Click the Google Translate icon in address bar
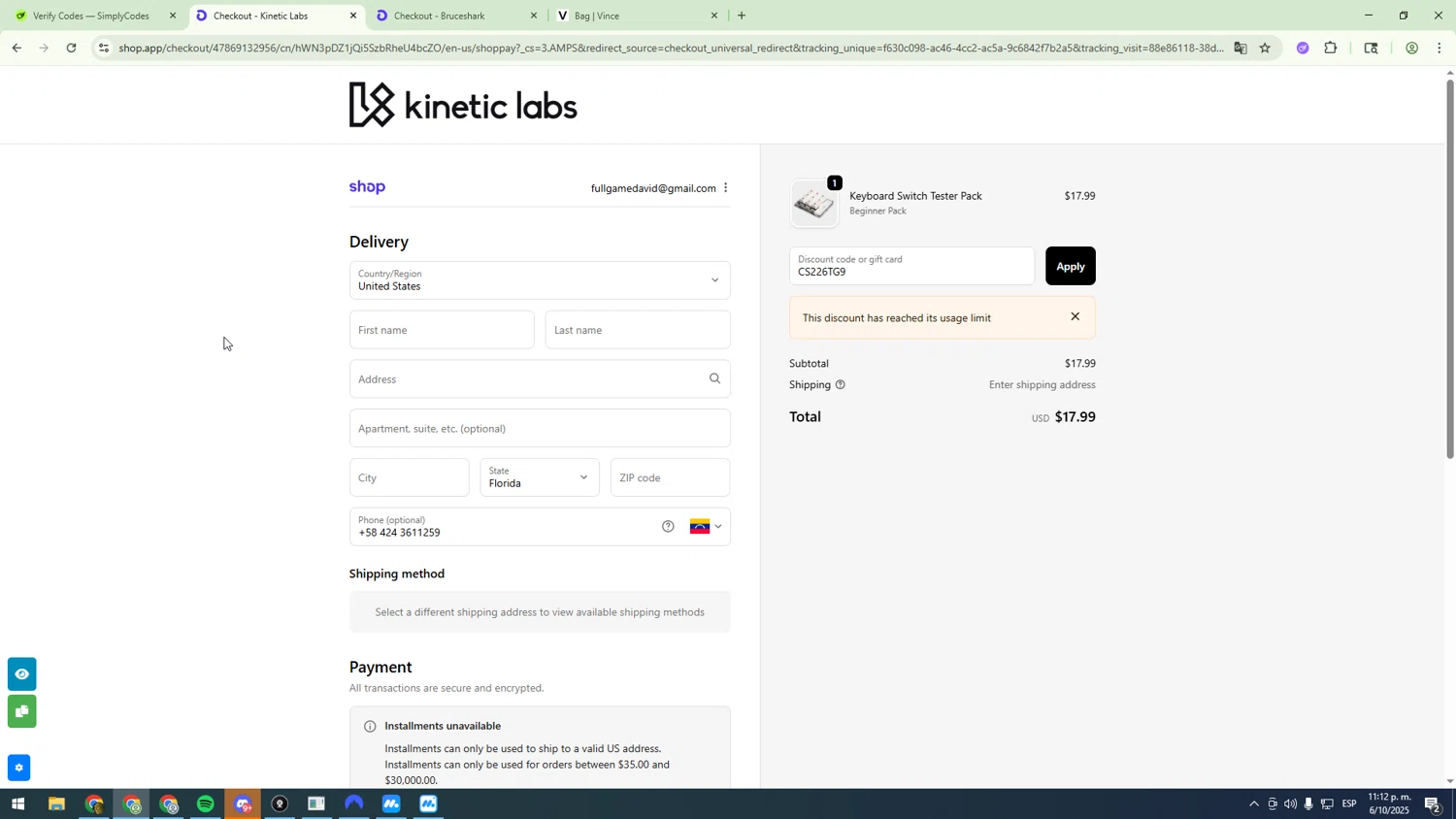1456x819 pixels. point(1241,48)
